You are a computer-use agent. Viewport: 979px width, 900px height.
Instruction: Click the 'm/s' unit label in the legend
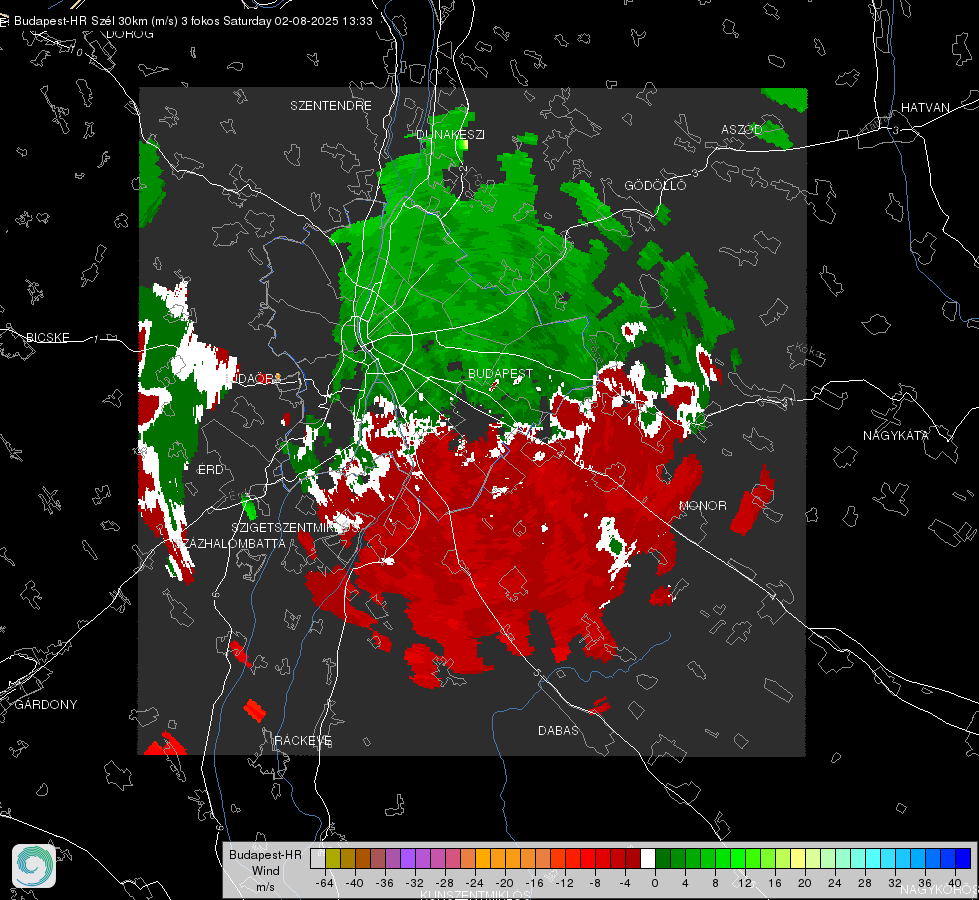tap(265, 886)
